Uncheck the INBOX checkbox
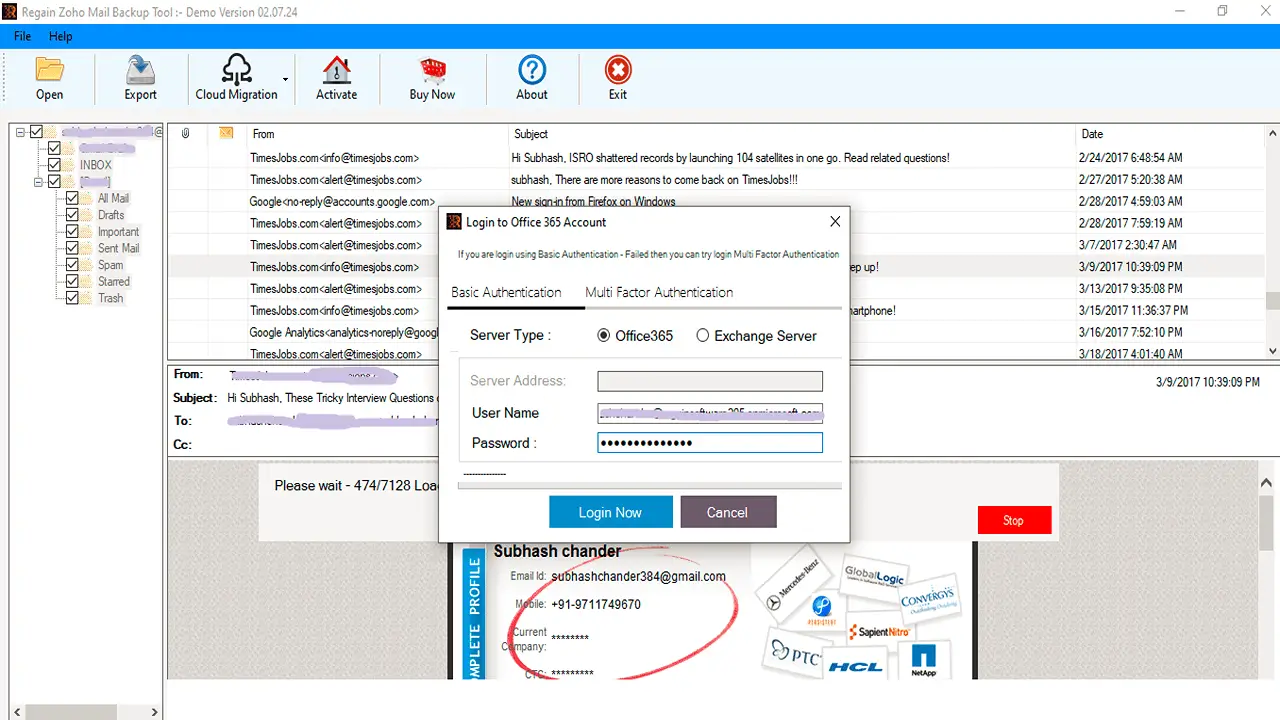The height and width of the screenshot is (720, 1280). point(55,165)
